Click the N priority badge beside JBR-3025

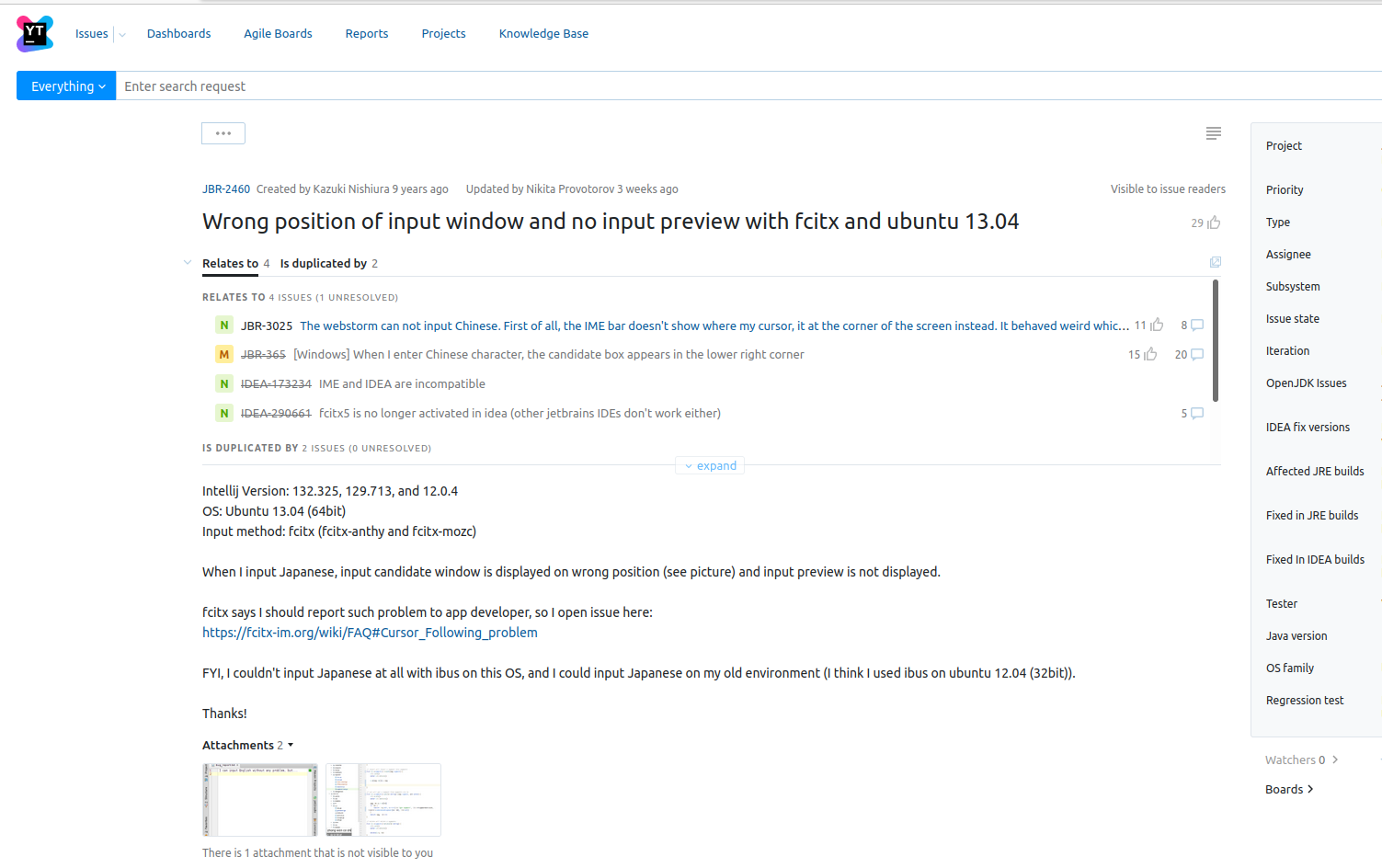click(224, 325)
